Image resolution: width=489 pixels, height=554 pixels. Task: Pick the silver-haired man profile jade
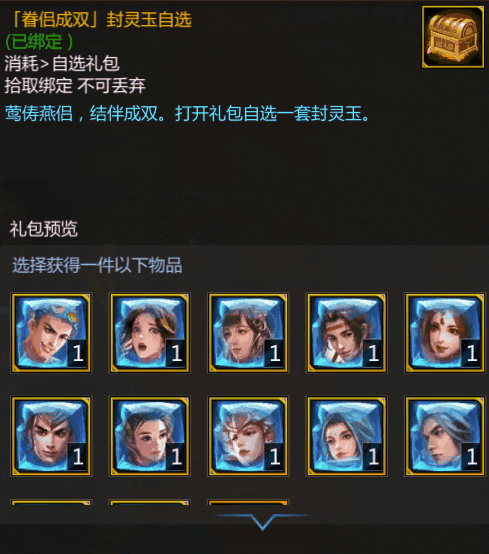click(445, 436)
